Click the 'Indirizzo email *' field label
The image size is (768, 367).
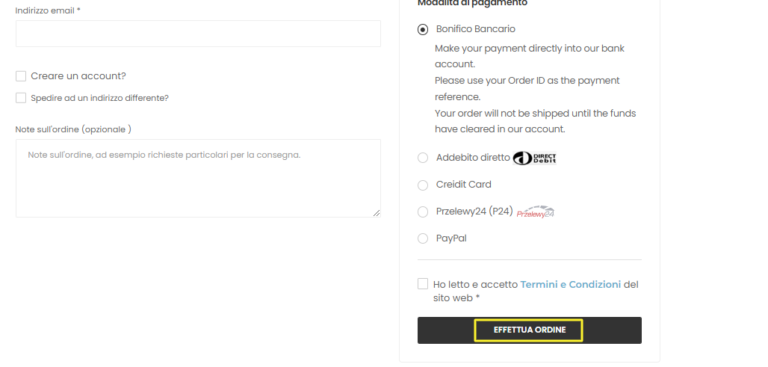(x=48, y=10)
